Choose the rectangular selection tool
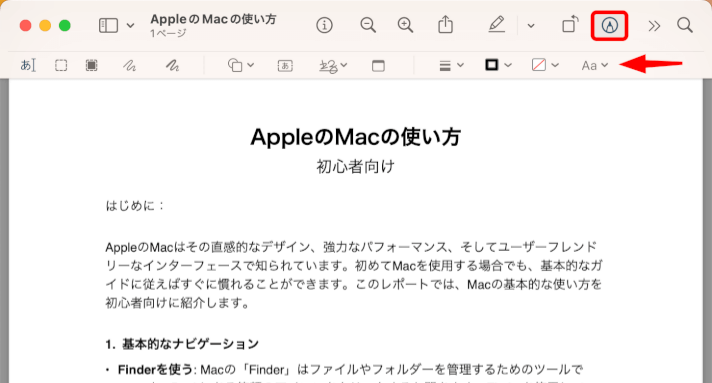The height and width of the screenshot is (383, 712). click(x=61, y=65)
